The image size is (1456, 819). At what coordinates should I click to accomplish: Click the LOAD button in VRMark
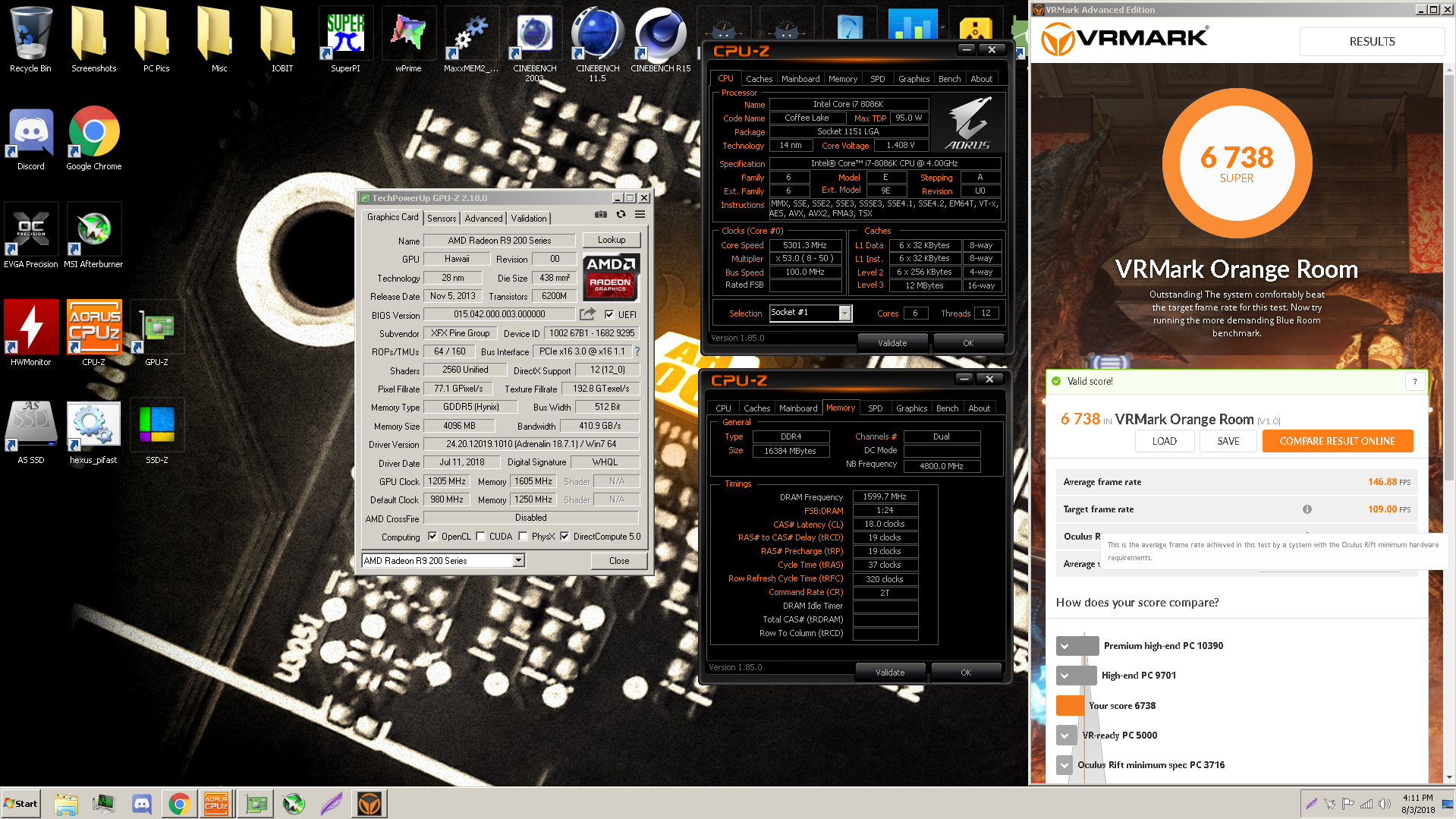tap(1164, 441)
